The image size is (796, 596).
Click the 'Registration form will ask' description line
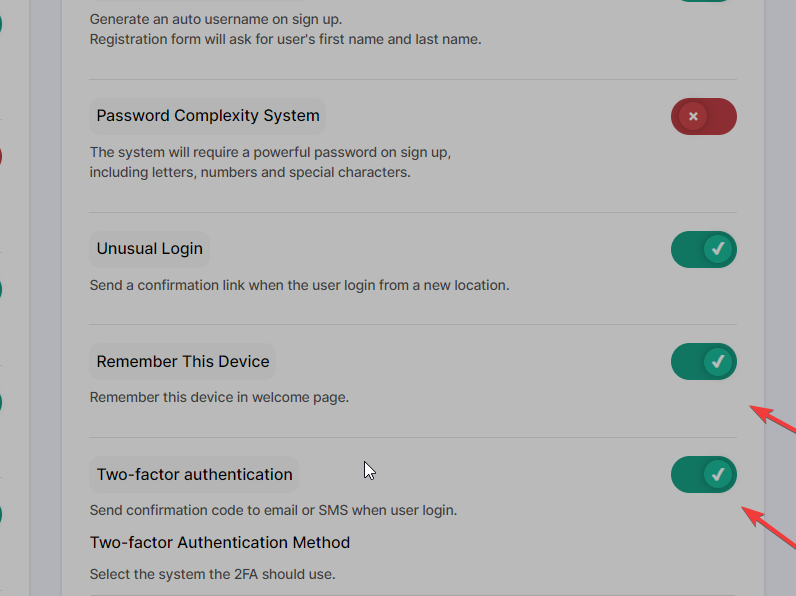click(285, 40)
